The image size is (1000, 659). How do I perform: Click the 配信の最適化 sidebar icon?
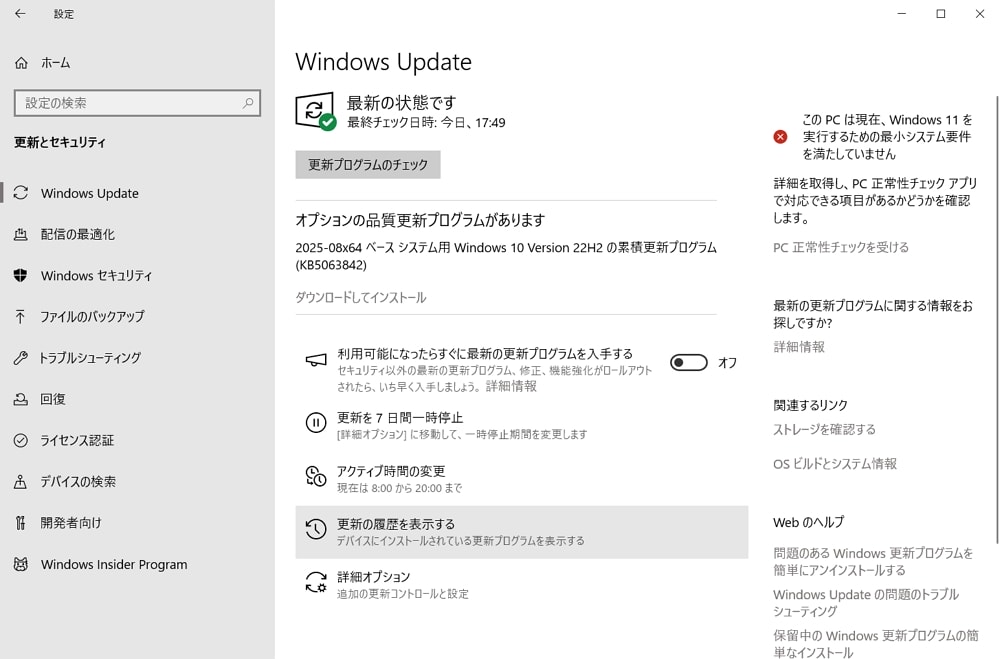pyautogui.click(x=20, y=234)
